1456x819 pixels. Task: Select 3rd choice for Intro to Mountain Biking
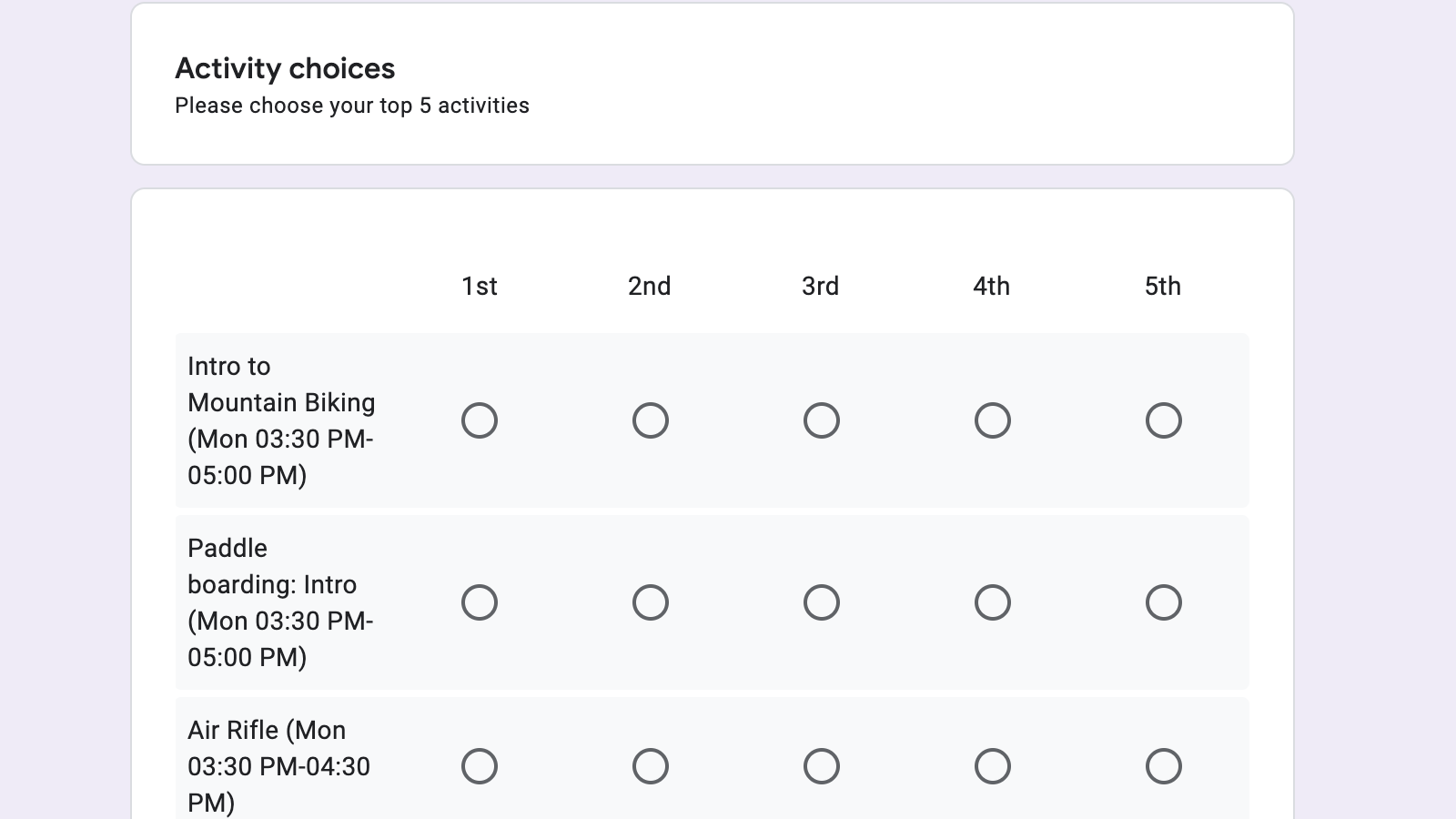pyautogui.click(x=821, y=420)
